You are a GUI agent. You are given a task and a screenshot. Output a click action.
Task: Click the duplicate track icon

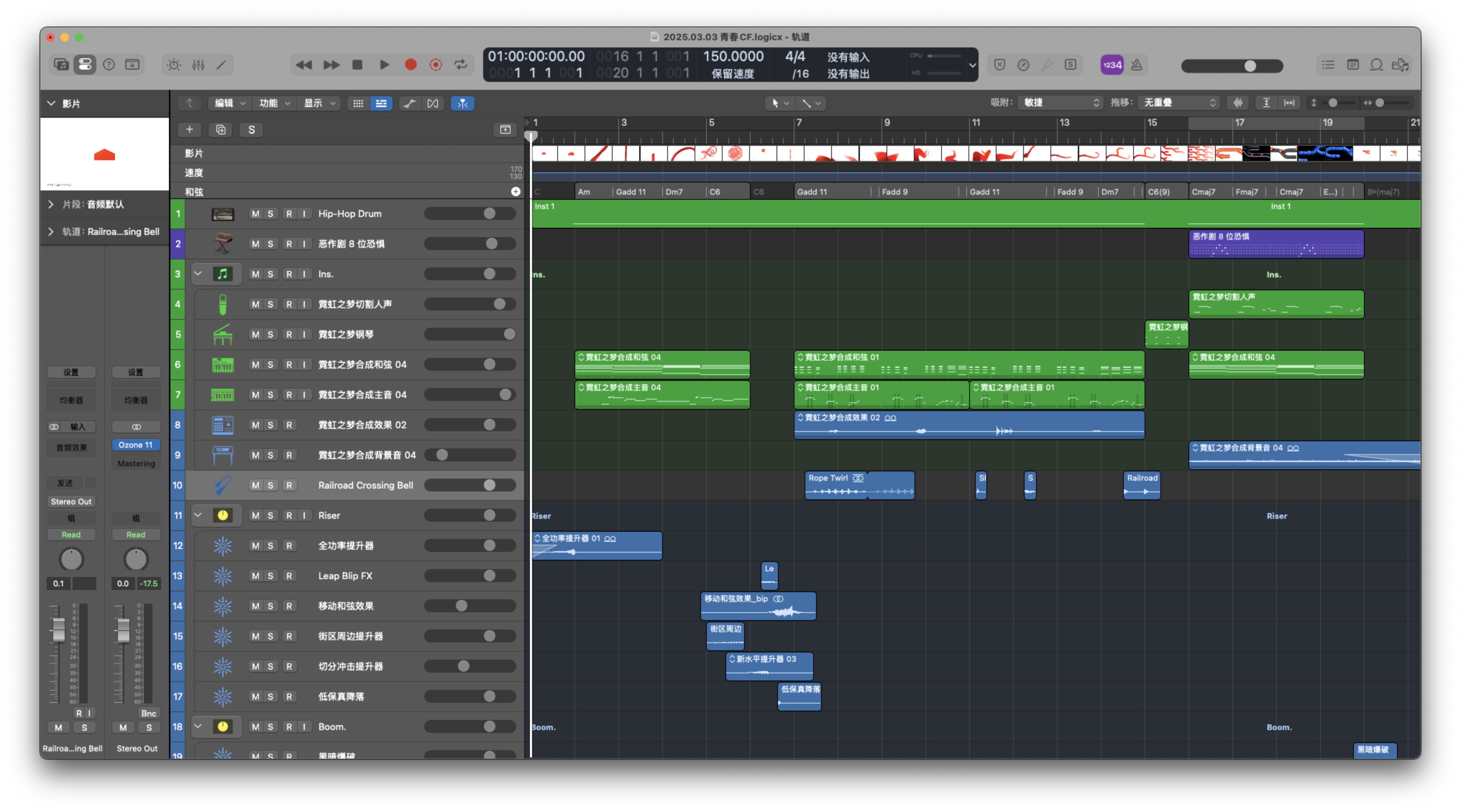point(221,130)
